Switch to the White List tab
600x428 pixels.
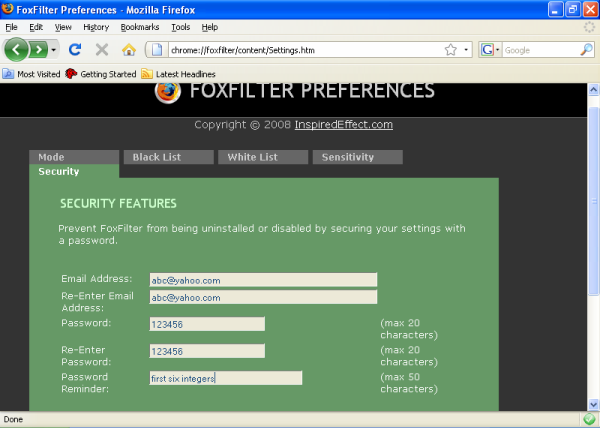click(x=263, y=157)
